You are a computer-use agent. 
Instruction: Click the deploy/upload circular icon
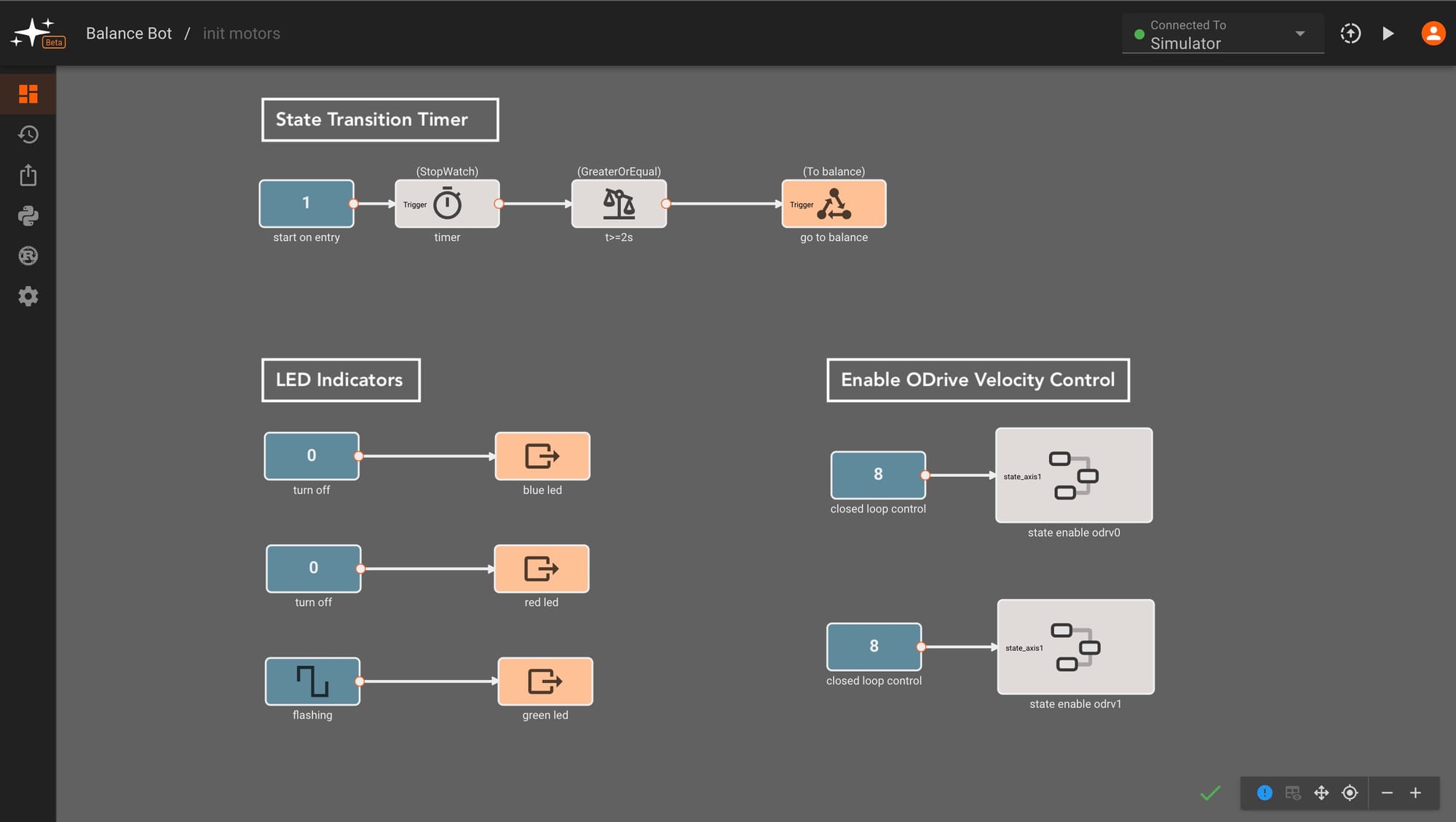coord(1350,33)
